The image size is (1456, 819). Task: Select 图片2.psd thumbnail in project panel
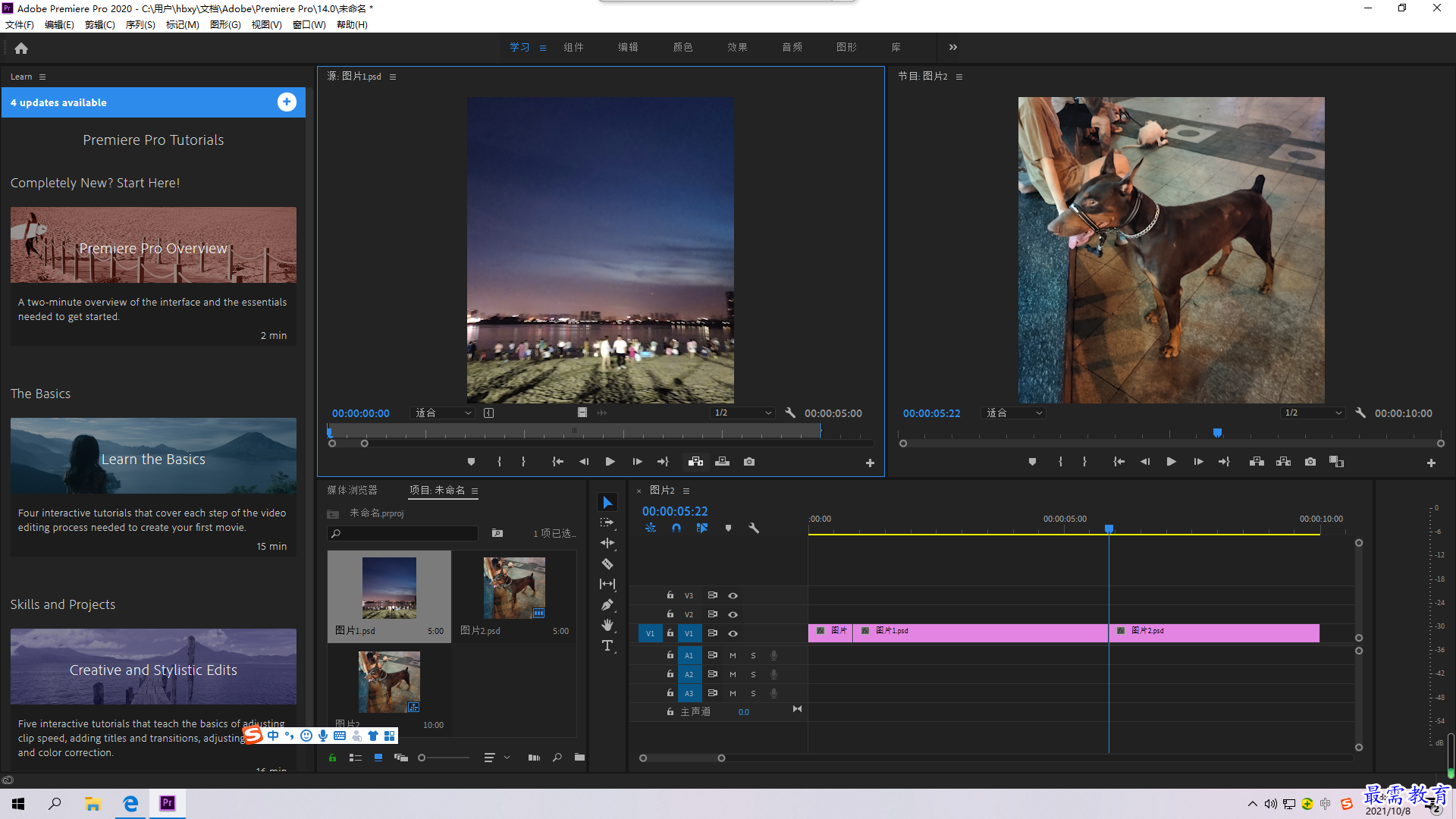514,588
